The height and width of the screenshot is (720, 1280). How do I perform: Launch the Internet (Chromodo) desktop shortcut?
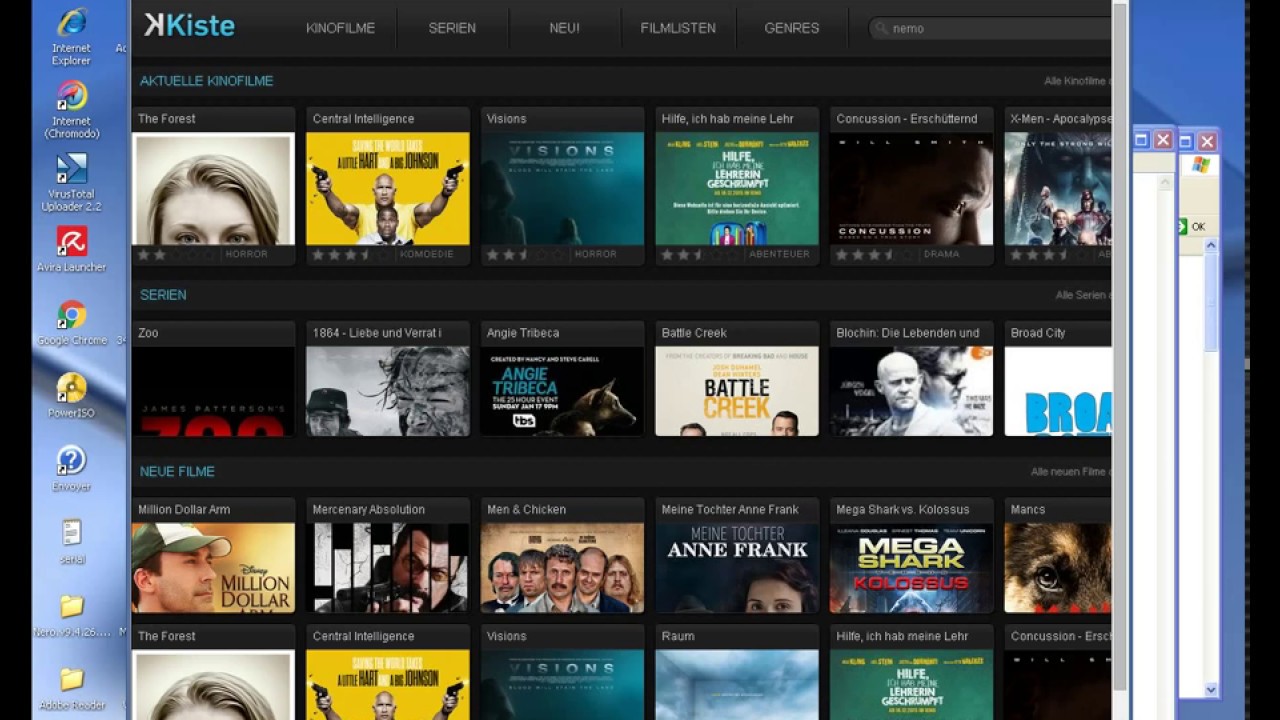[71, 109]
